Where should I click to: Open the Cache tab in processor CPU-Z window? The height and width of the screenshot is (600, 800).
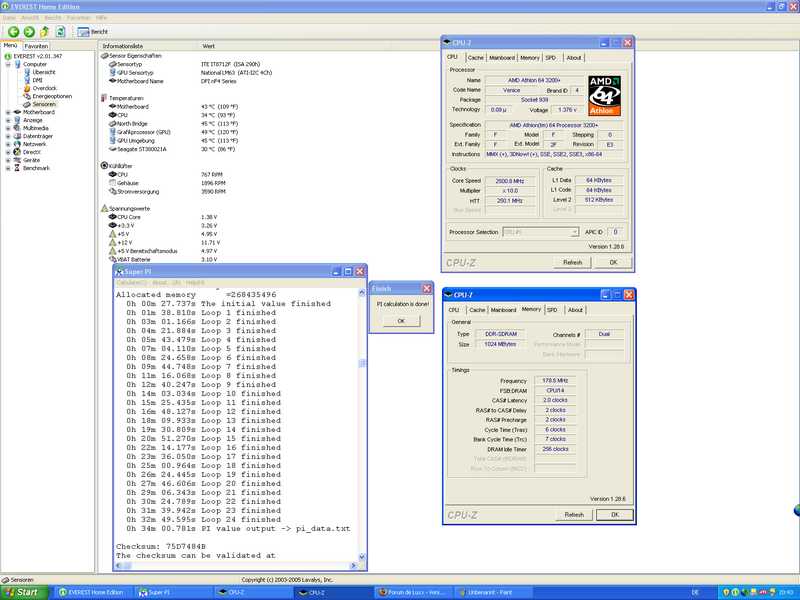pos(475,58)
